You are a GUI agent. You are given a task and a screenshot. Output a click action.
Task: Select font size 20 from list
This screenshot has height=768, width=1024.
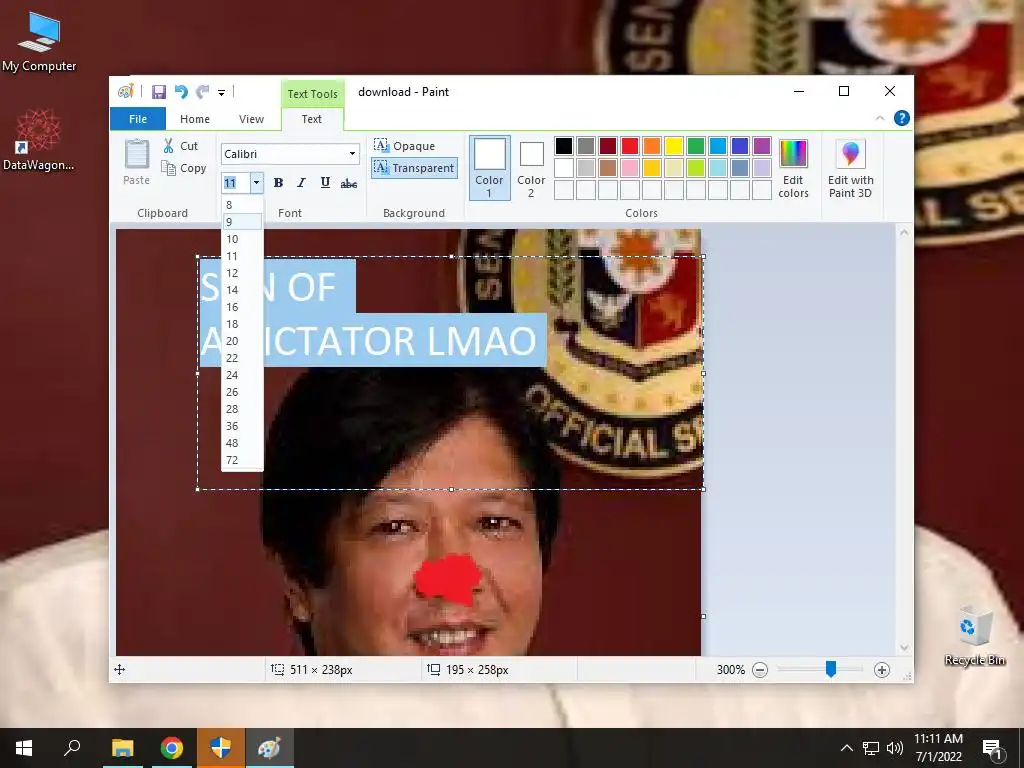242,341
